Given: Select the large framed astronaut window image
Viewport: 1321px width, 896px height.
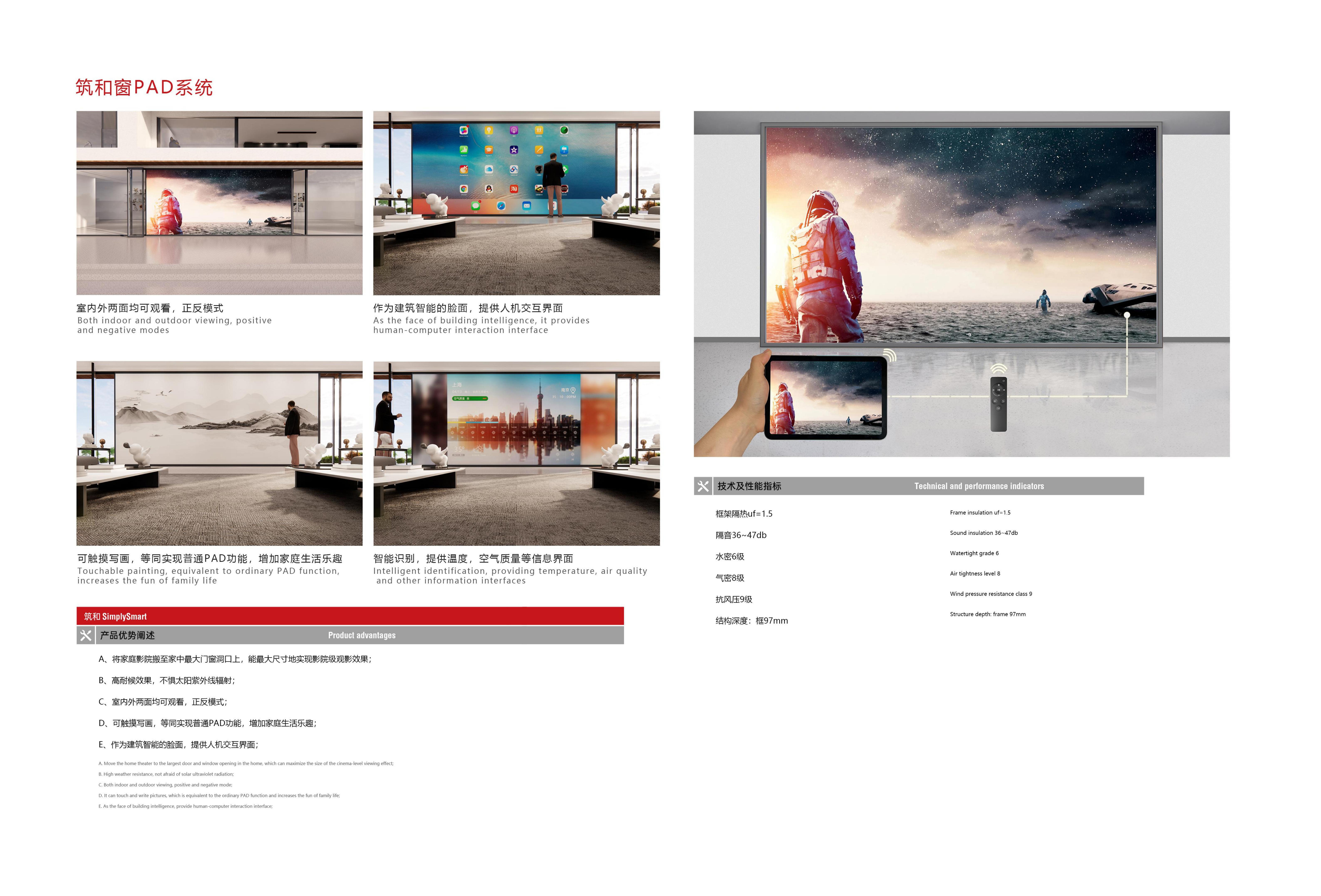Looking at the screenshot, I should pyautogui.click(x=961, y=234).
